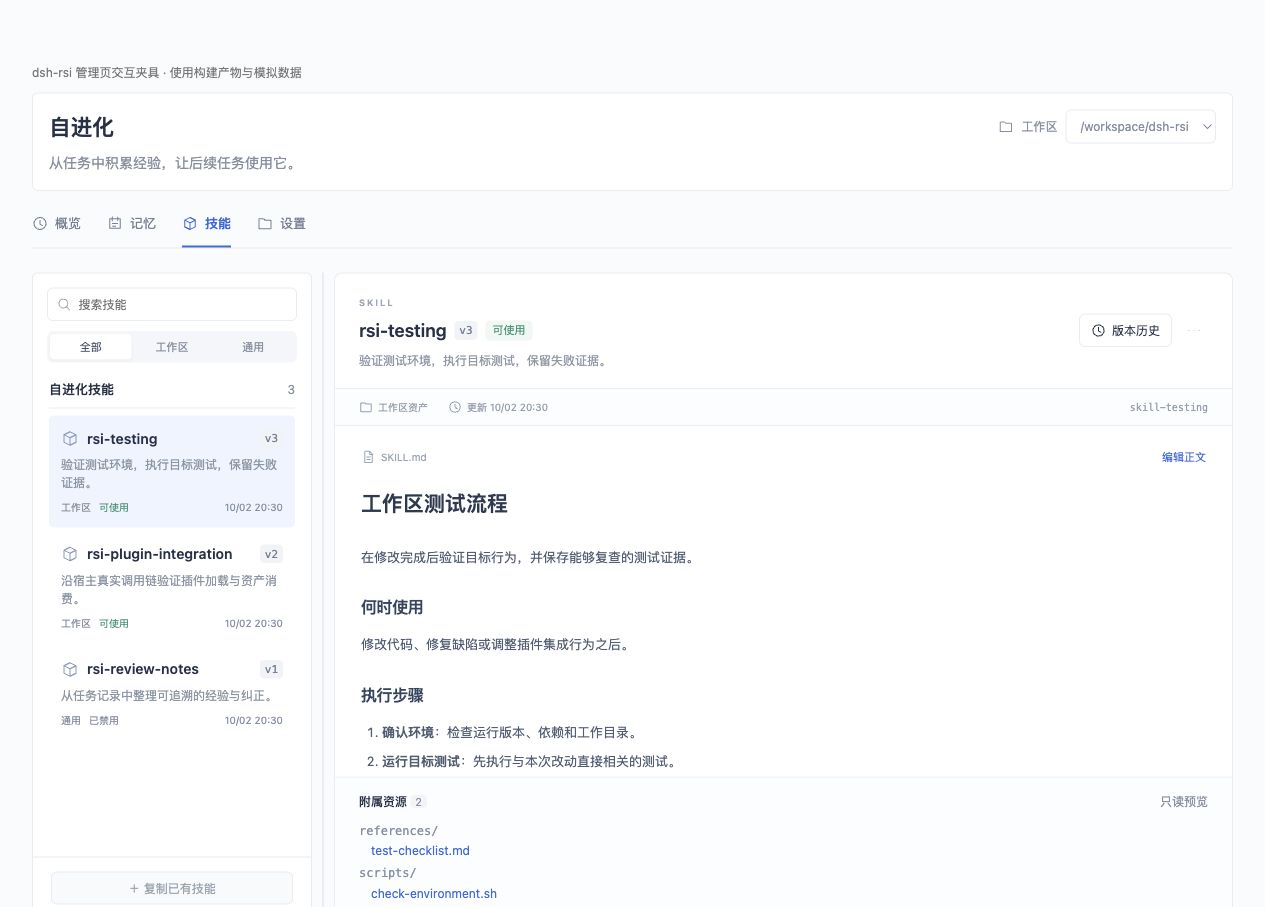Click 复制已有技能 button
Image resolution: width=1265 pixels, height=907 pixels.
coord(172,888)
